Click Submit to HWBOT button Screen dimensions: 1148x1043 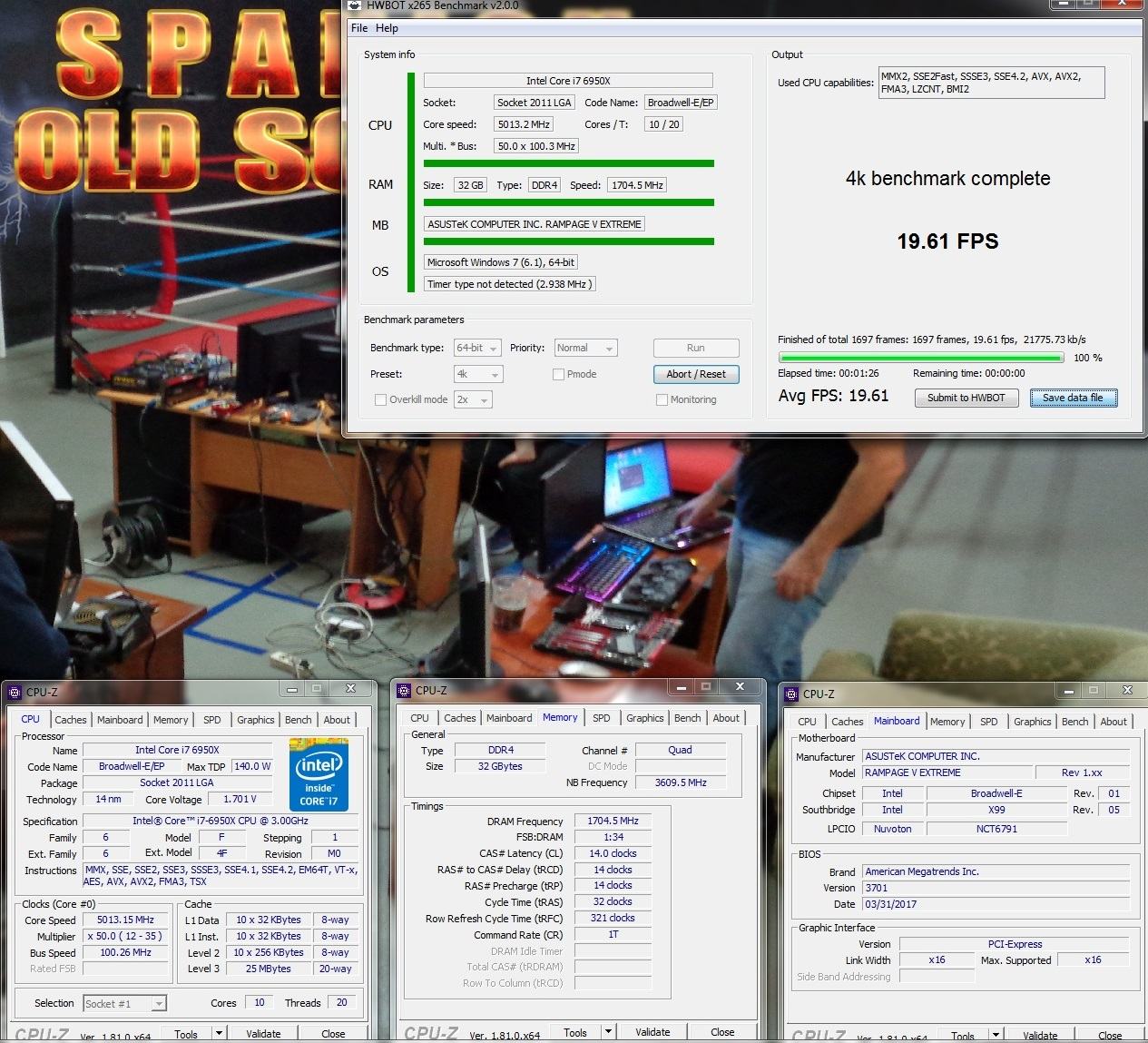(x=966, y=398)
